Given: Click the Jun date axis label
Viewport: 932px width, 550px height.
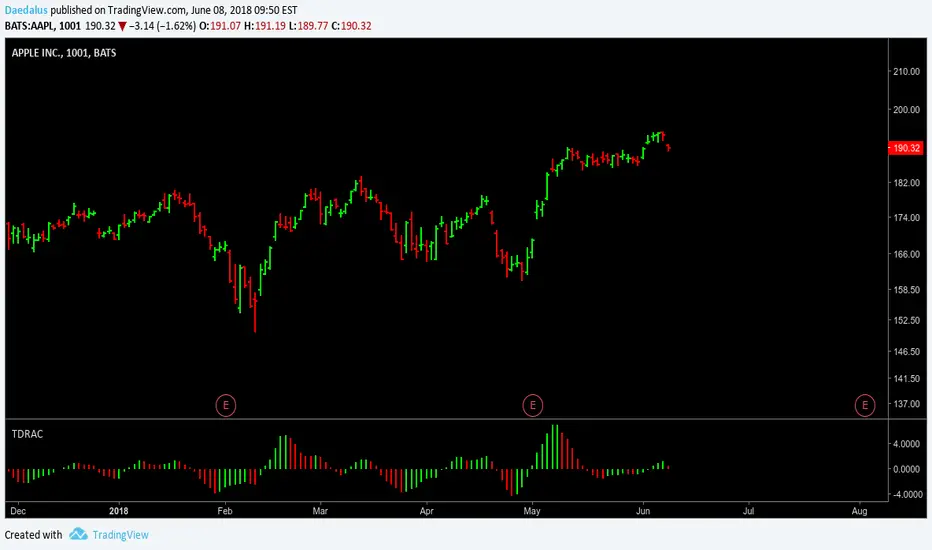Looking at the screenshot, I should point(643,511).
